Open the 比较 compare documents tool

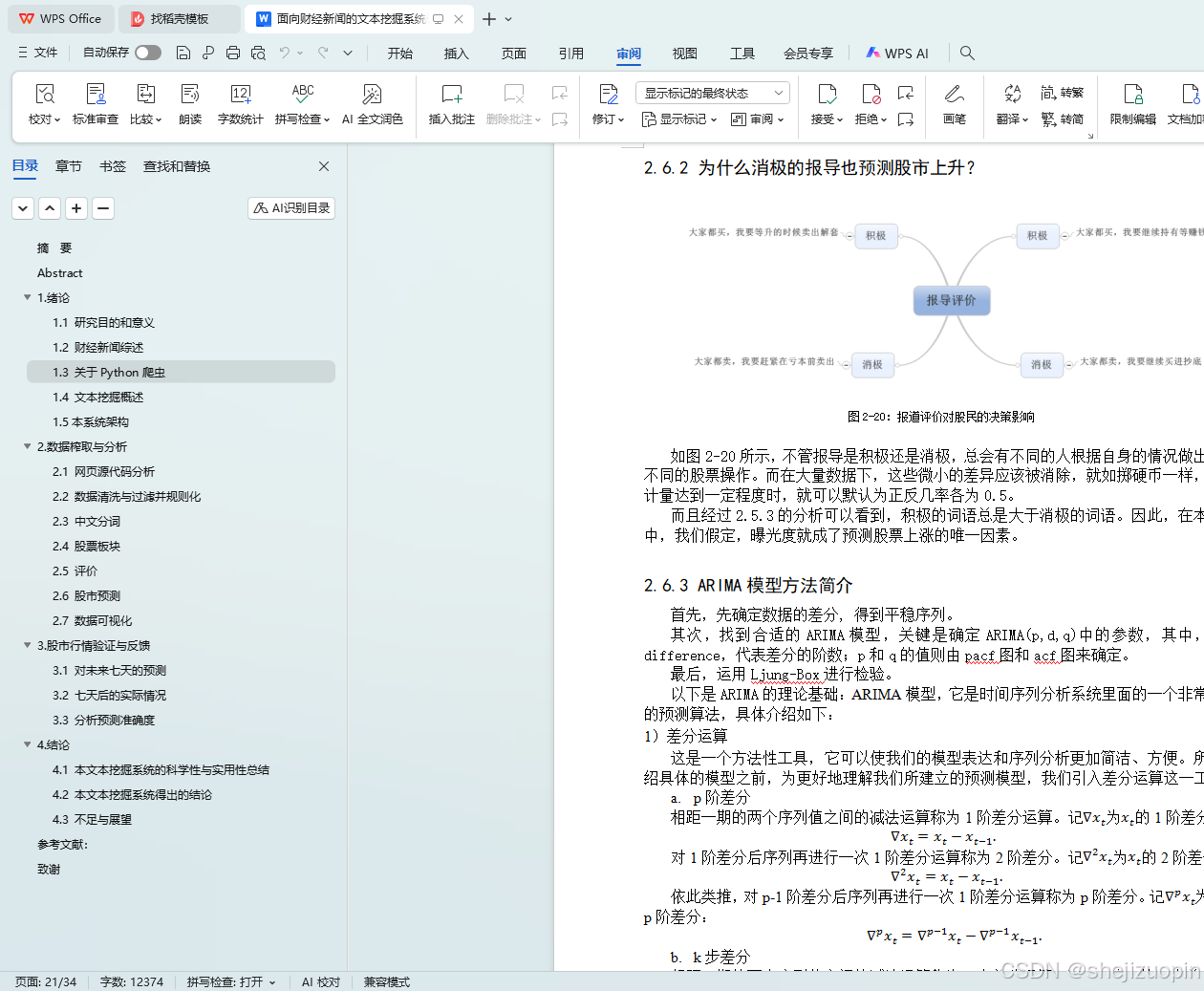pos(145,105)
